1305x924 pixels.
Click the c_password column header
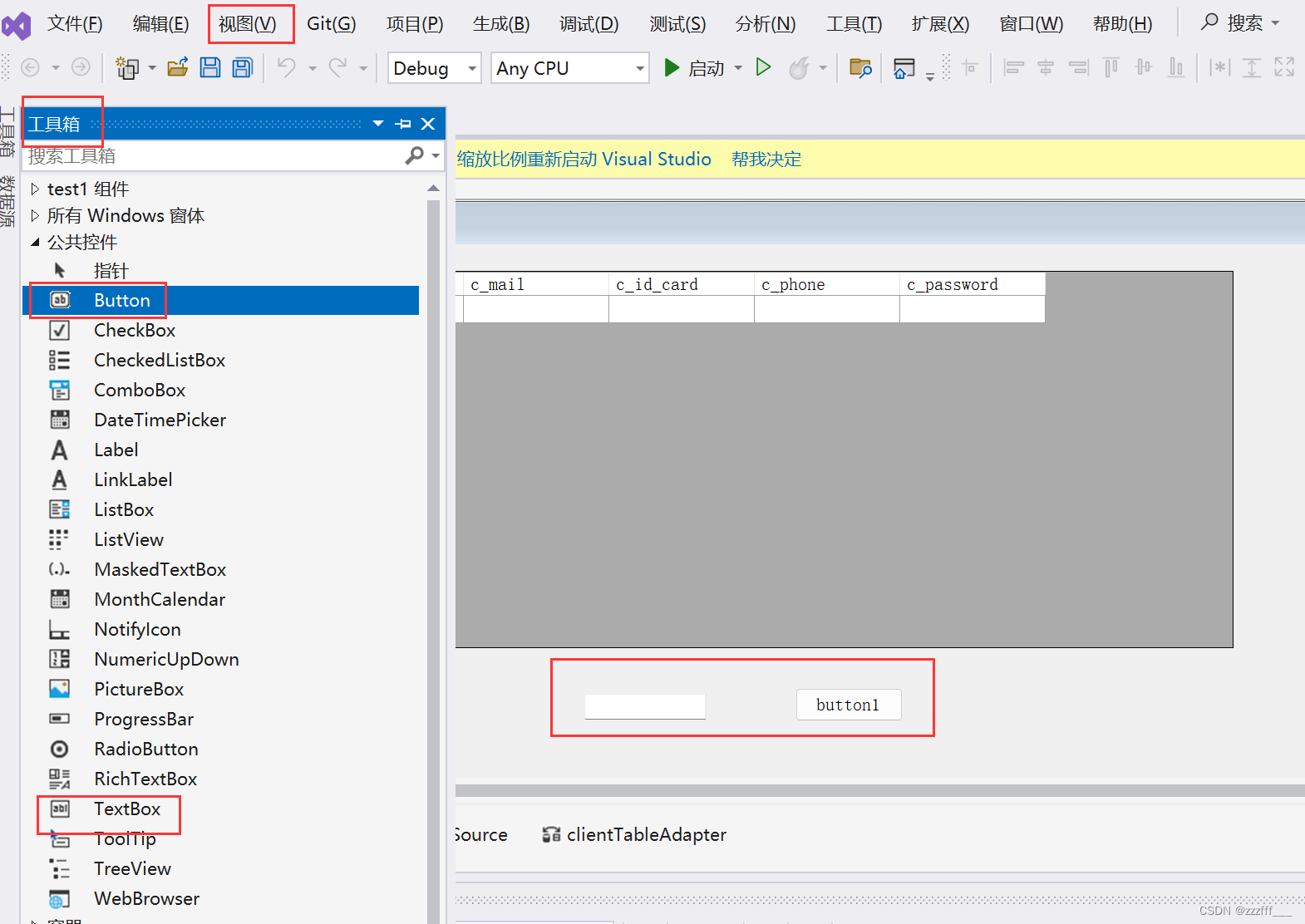click(973, 284)
